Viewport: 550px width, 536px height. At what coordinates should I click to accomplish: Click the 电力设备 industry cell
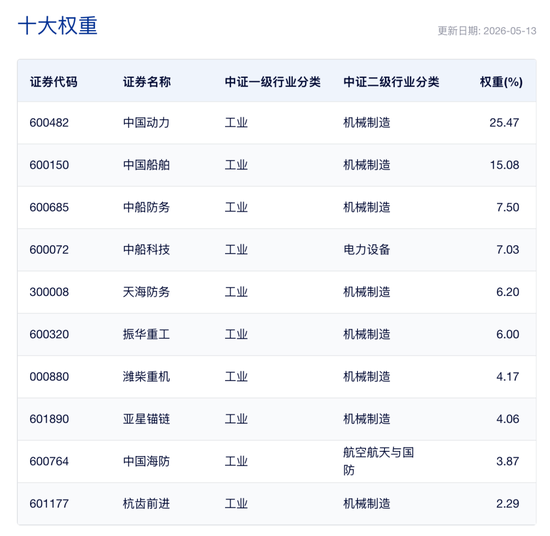[x=367, y=250]
